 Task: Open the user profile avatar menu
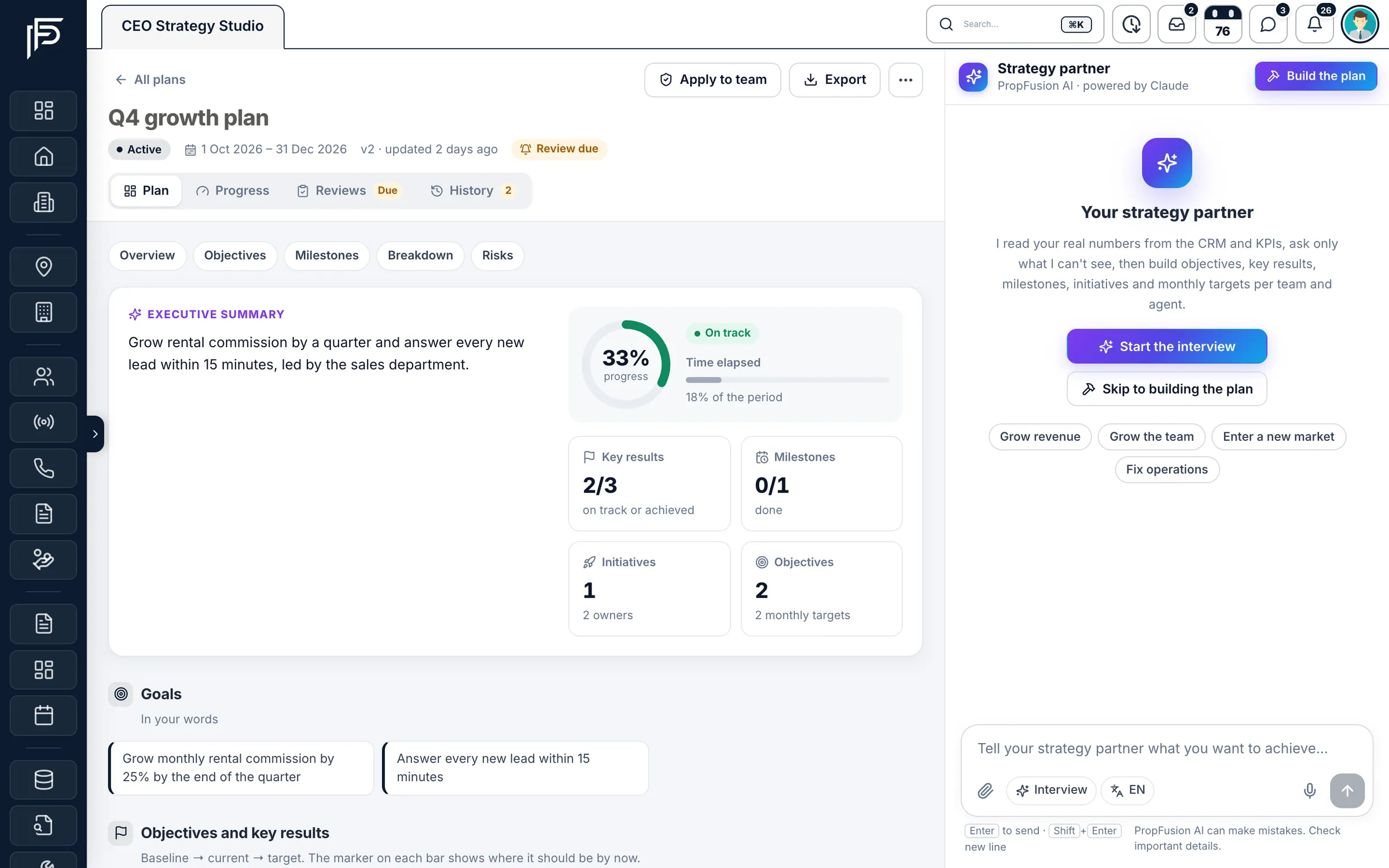coord(1360,24)
